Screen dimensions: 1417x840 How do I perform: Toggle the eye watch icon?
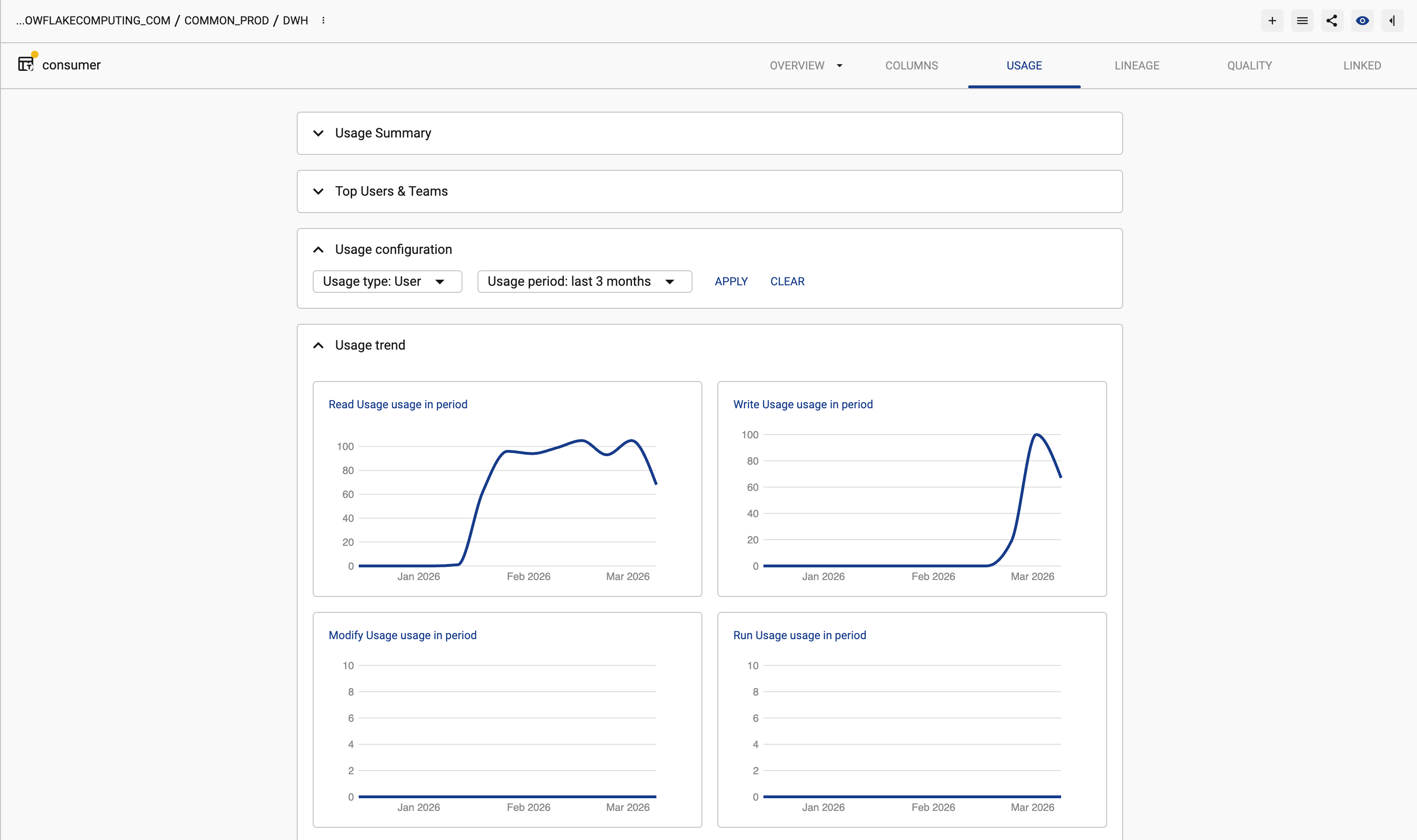point(1362,21)
